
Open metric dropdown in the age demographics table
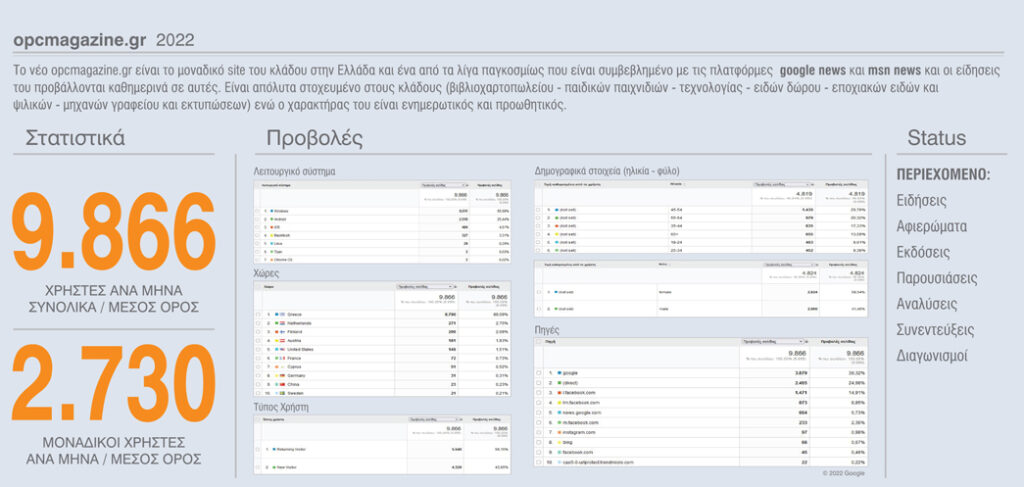782,185
